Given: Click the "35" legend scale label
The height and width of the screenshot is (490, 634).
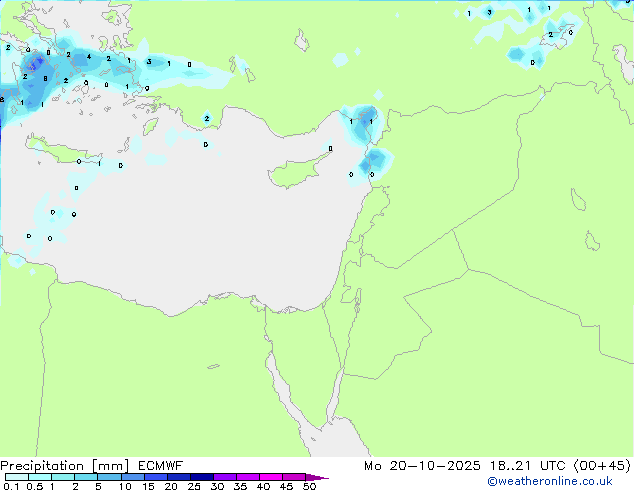Looking at the screenshot, I should tap(240, 486).
